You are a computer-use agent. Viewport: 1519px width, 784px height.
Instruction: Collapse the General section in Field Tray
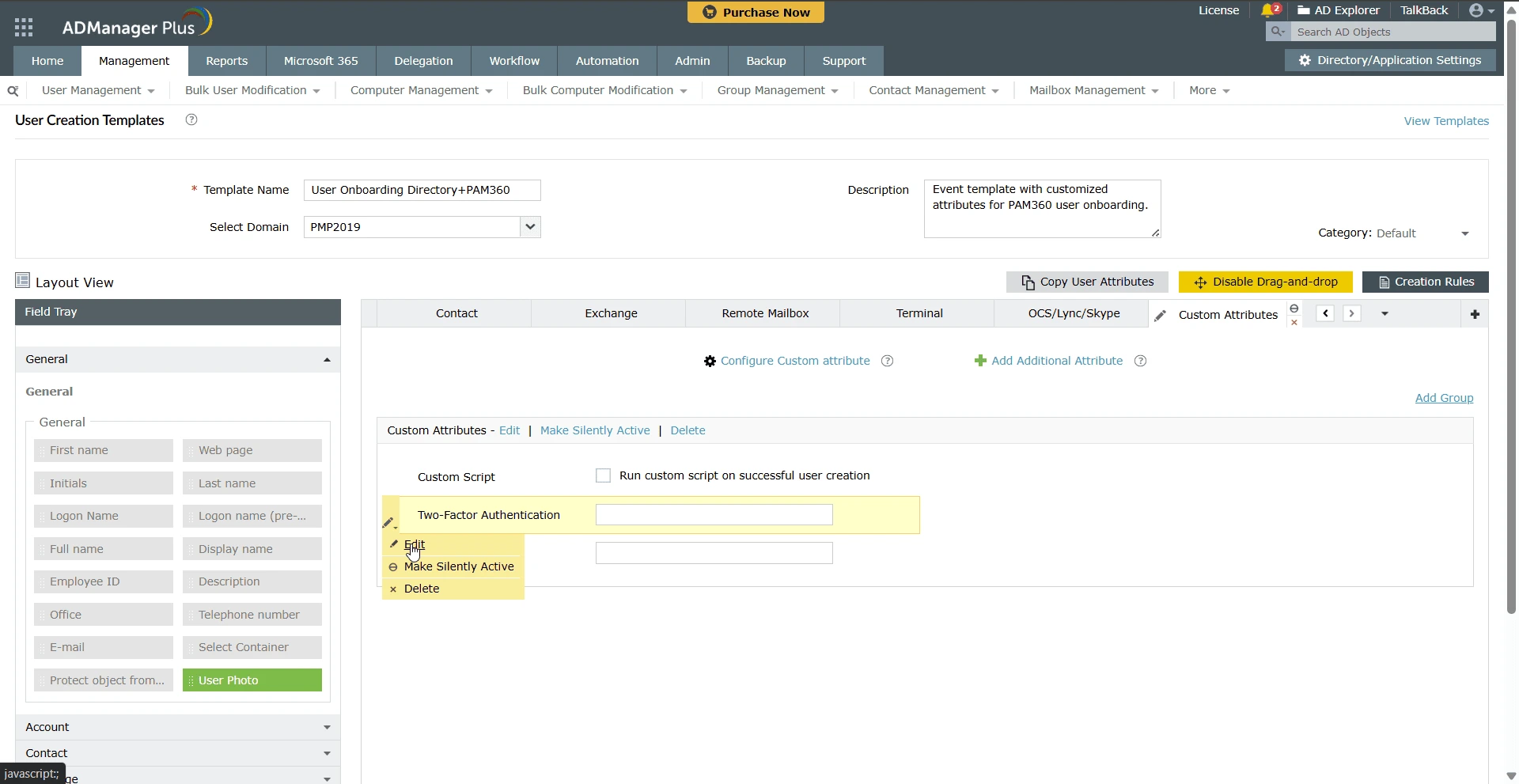pyautogui.click(x=327, y=358)
